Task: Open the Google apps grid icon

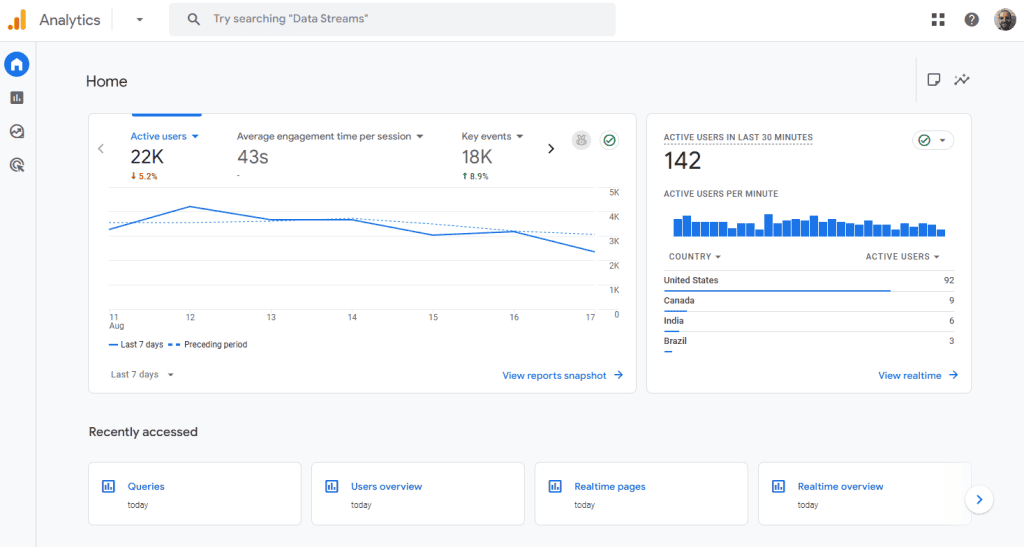Action: pyautogui.click(x=938, y=20)
